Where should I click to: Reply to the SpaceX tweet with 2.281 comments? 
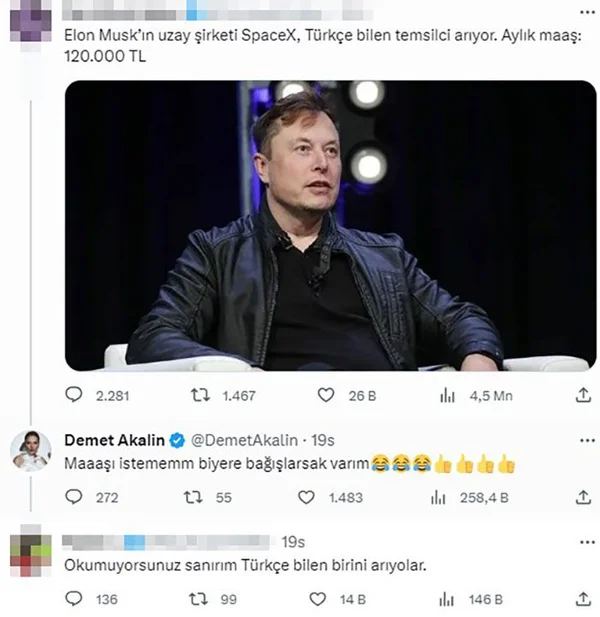(x=74, y=395)
